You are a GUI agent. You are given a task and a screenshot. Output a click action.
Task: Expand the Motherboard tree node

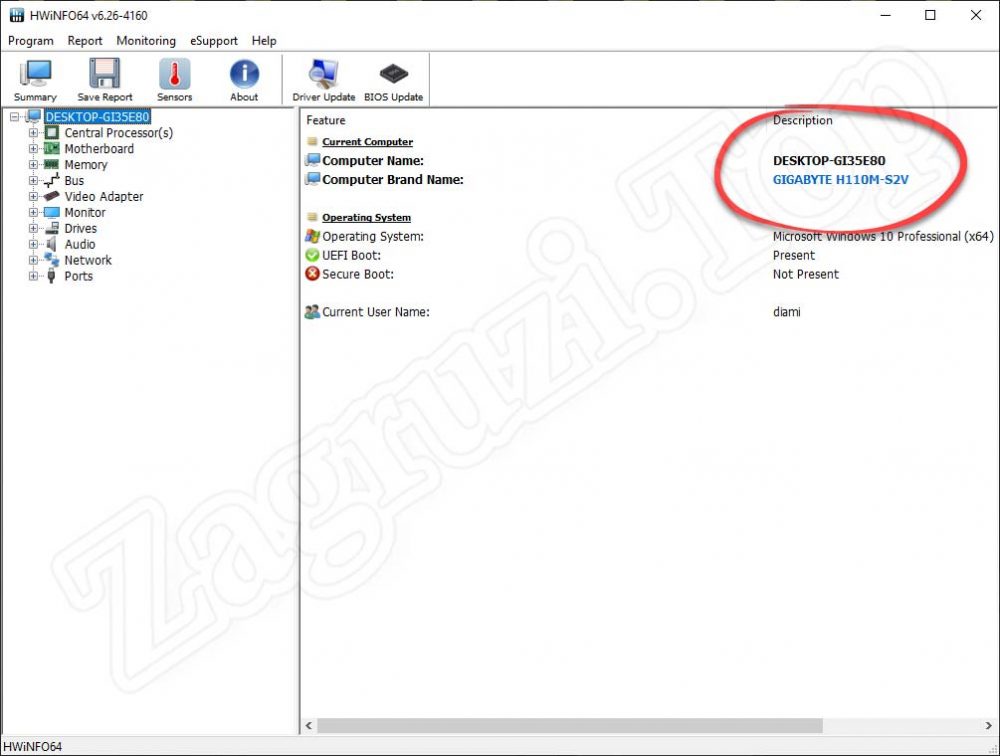coord(33,149)
